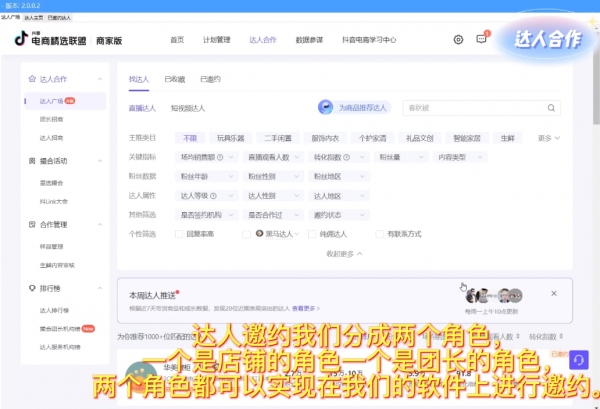
Task: Click the 撮合活动 sidebar icon
Action: click(32, 161)
